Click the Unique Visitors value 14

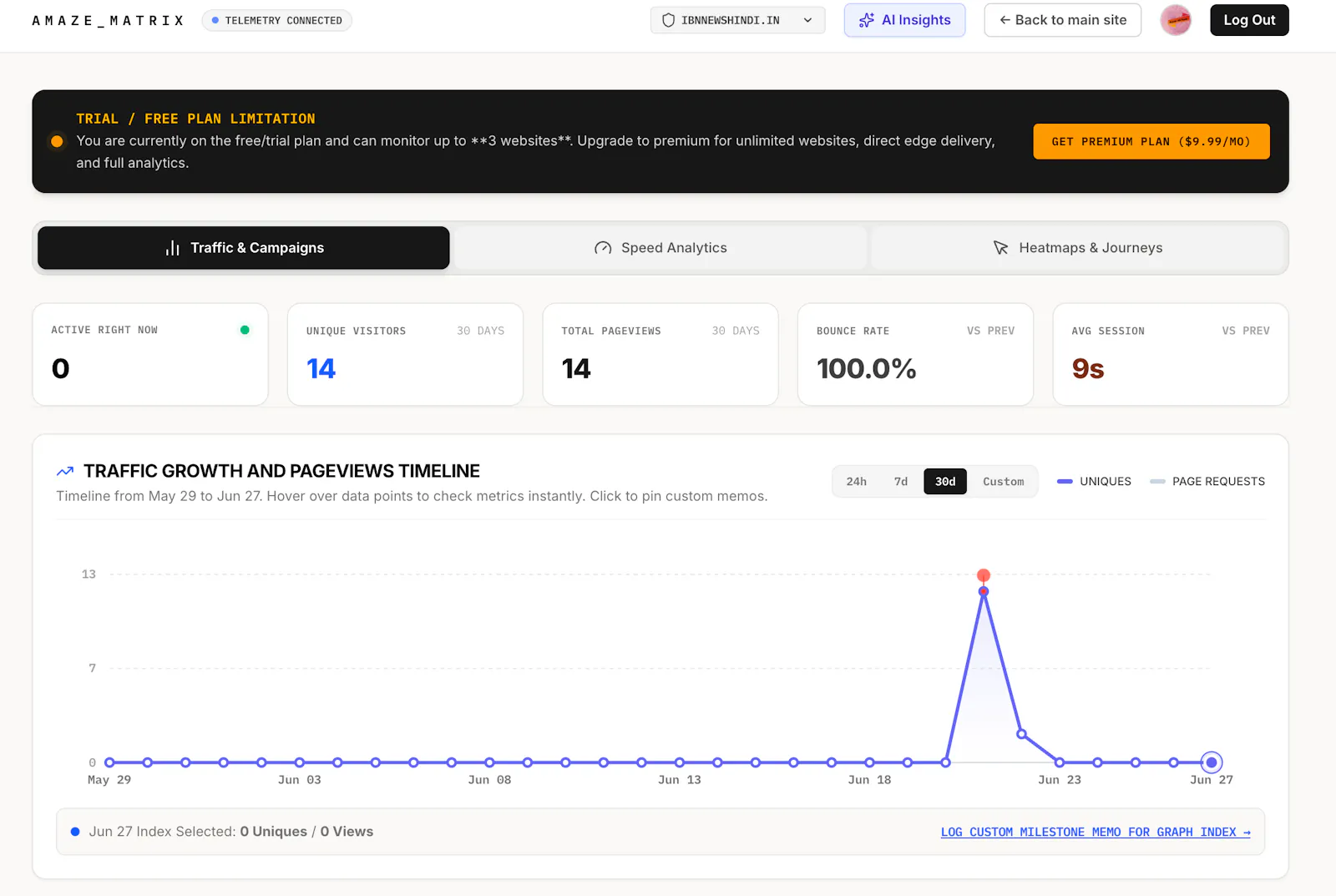pyautogui.click(x=321, y=368)
